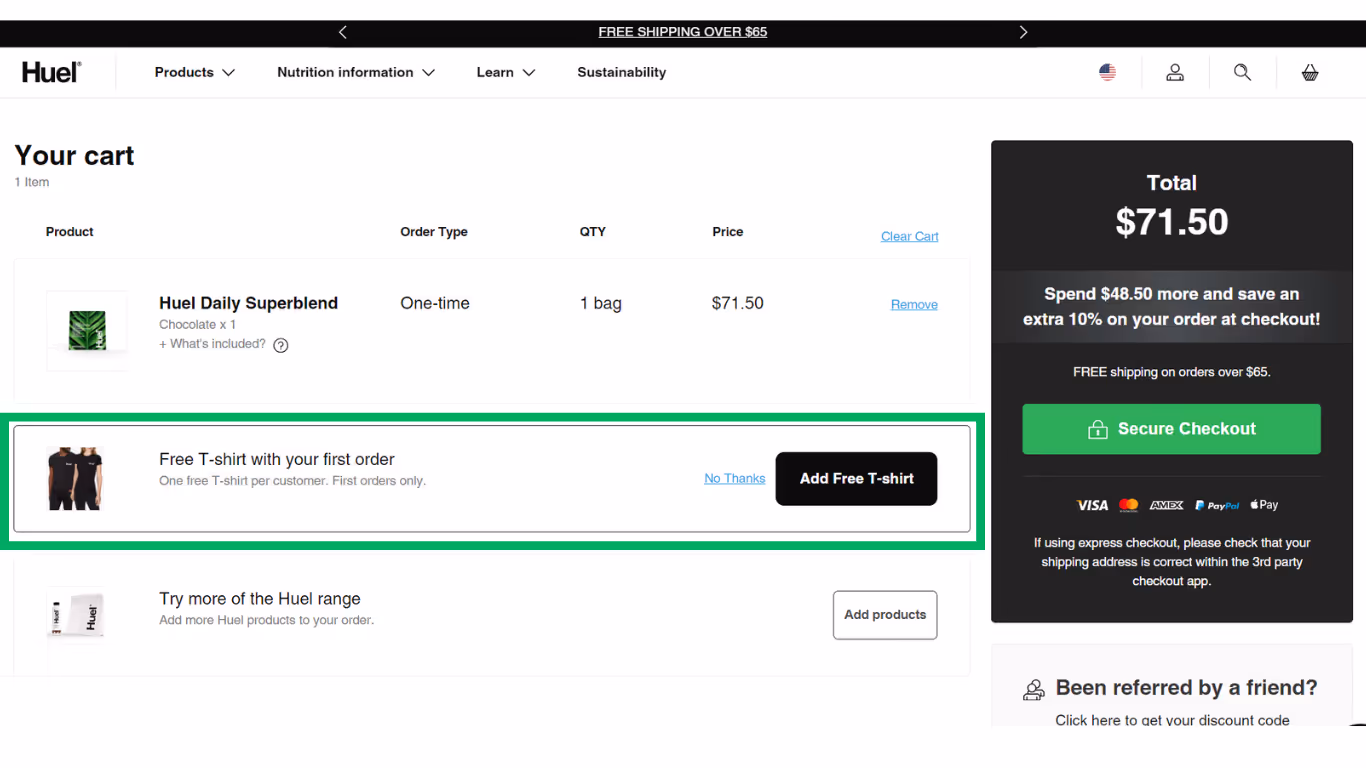Click the Huel logo
1366x768 pixels.
[x=51, y=72]
